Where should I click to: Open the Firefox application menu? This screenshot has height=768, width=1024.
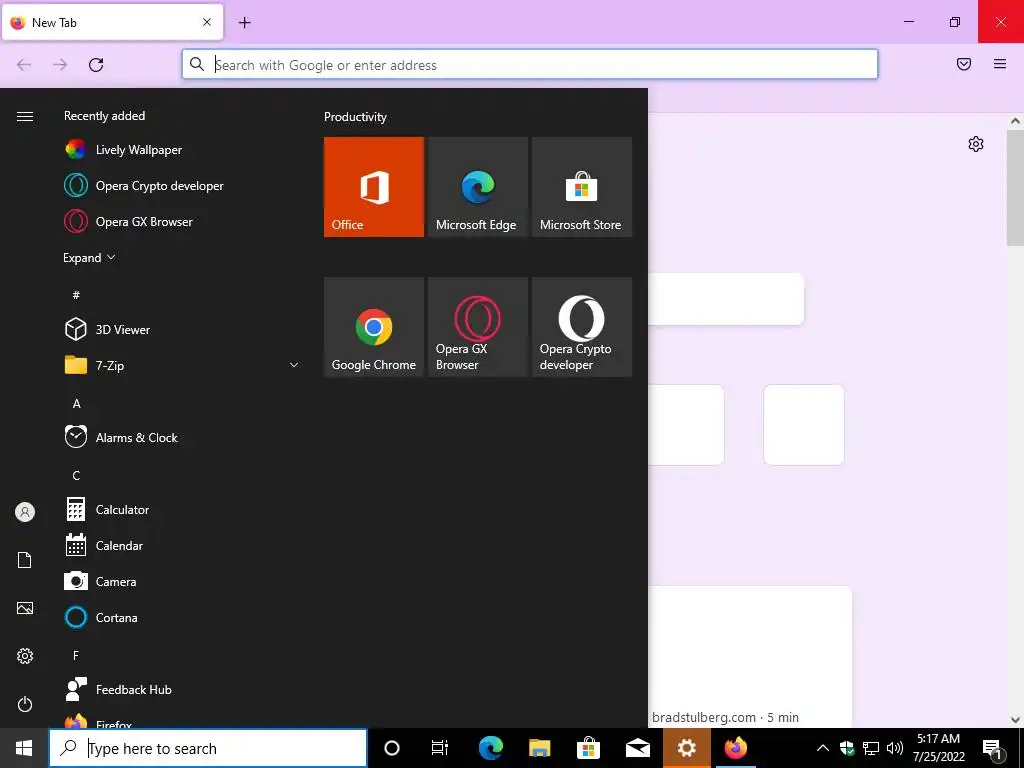1000,64
